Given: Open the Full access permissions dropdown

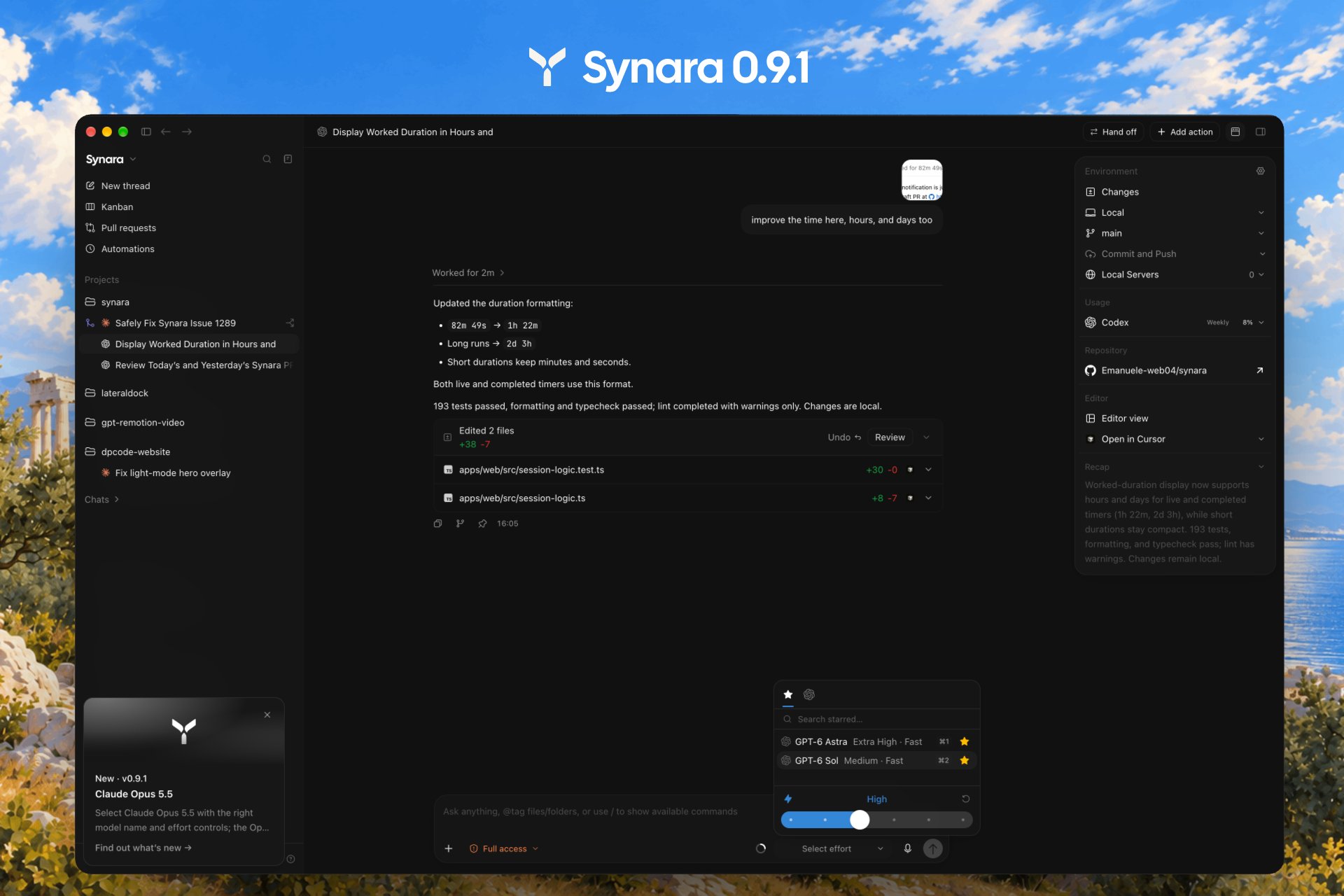Looking at the screenshot, I should 504,848.
